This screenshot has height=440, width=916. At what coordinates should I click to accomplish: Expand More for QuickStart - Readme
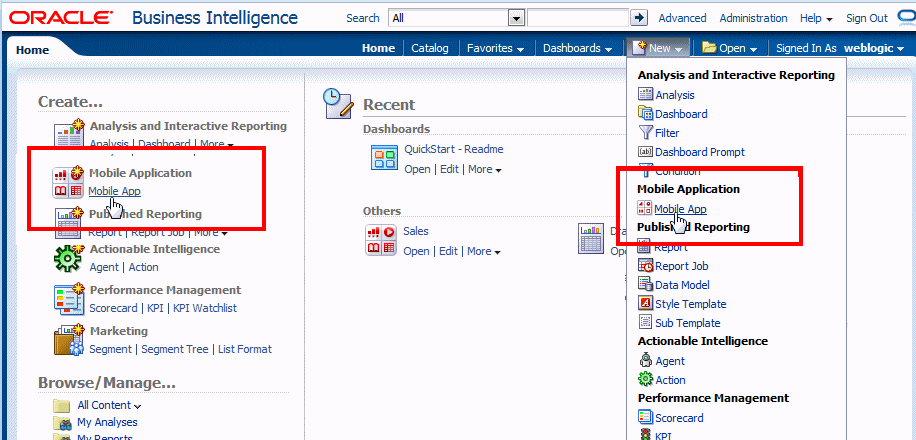click(x=485, y=169)
